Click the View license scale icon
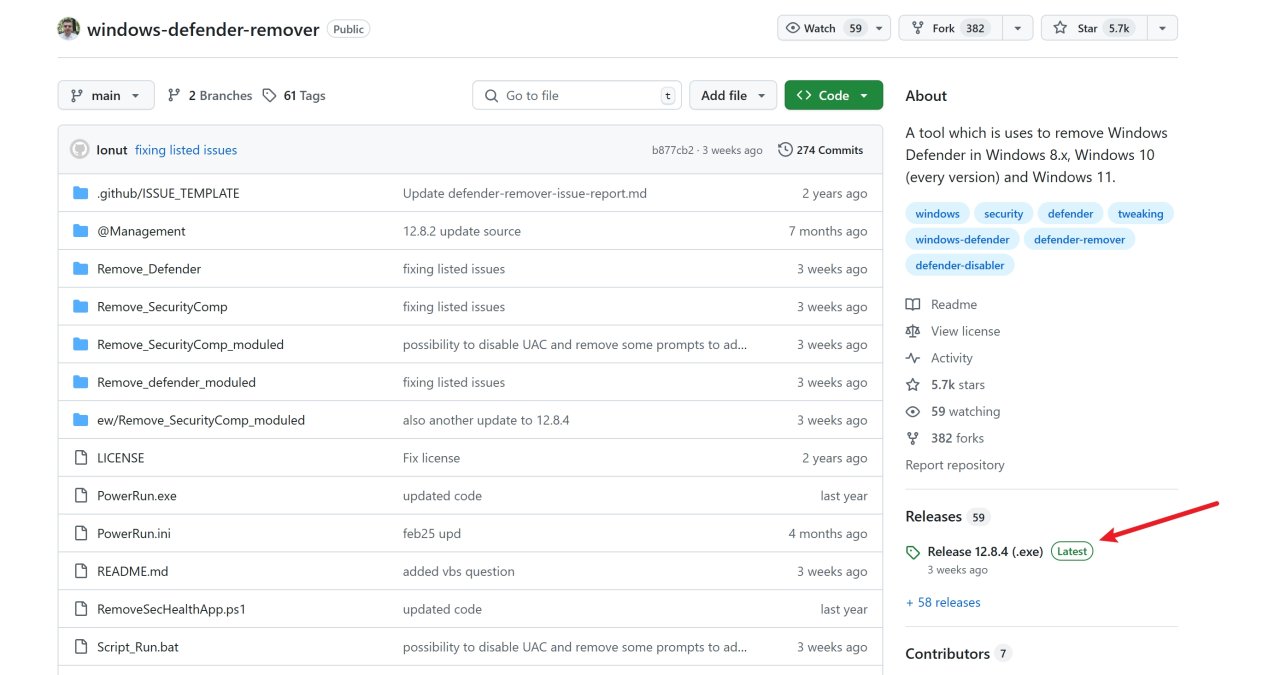Viewport: 1280px width, 675px height. tap(912, 332)
